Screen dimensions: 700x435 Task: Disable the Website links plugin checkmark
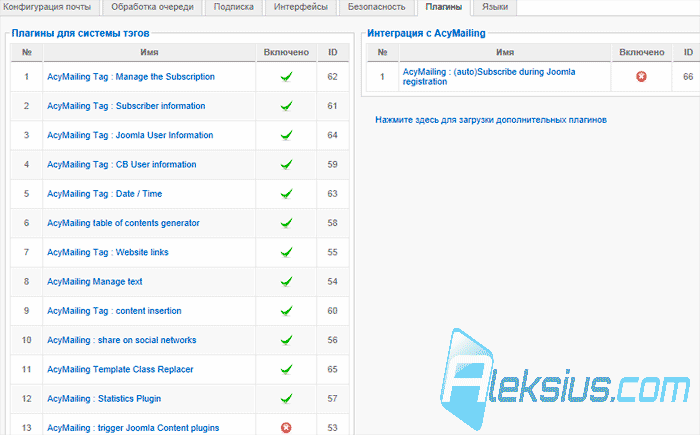(x=286, y=252)
